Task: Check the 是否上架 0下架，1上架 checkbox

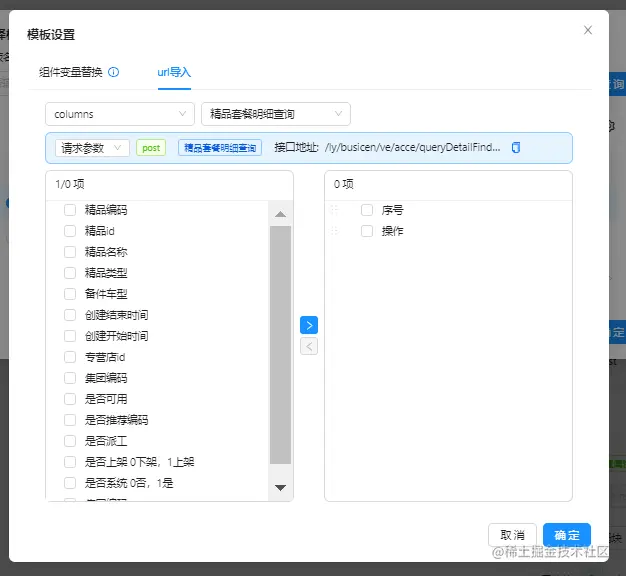Action: click(70, 462)
